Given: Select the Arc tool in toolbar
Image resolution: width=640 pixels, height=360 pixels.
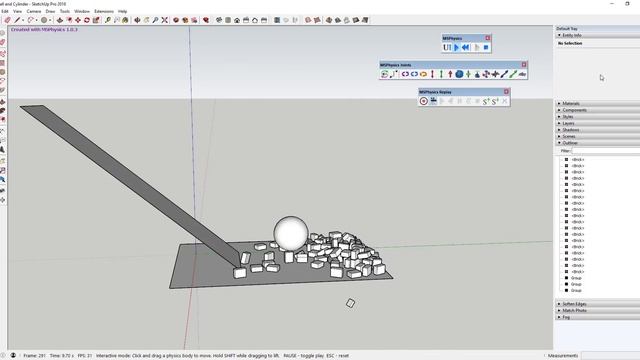Looking at the screenshot, I should tap(30, 20).
